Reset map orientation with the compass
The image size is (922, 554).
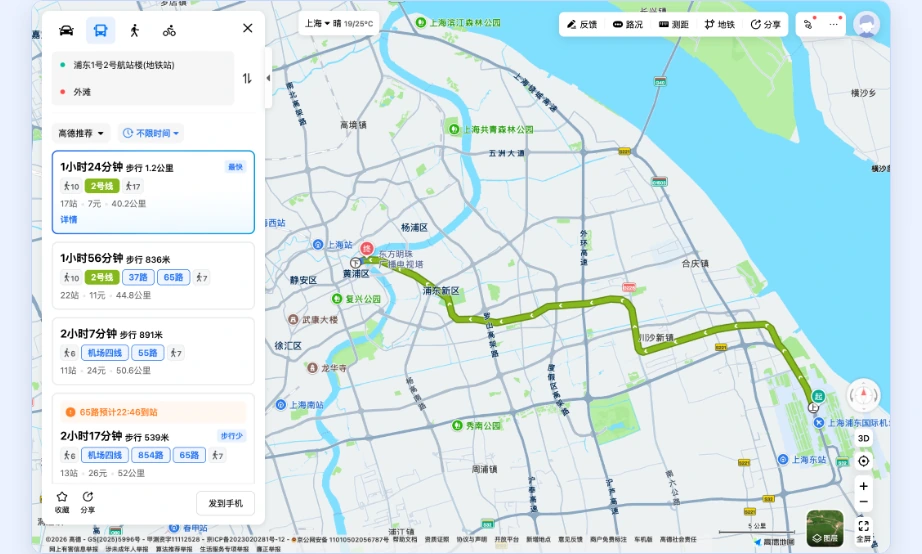pyautogui.click(x=863, y=395)
